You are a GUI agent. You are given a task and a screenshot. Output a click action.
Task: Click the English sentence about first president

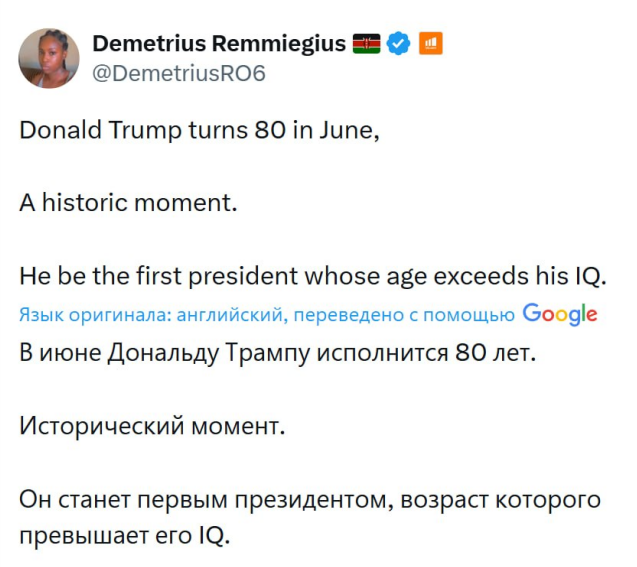pos(313,275)
